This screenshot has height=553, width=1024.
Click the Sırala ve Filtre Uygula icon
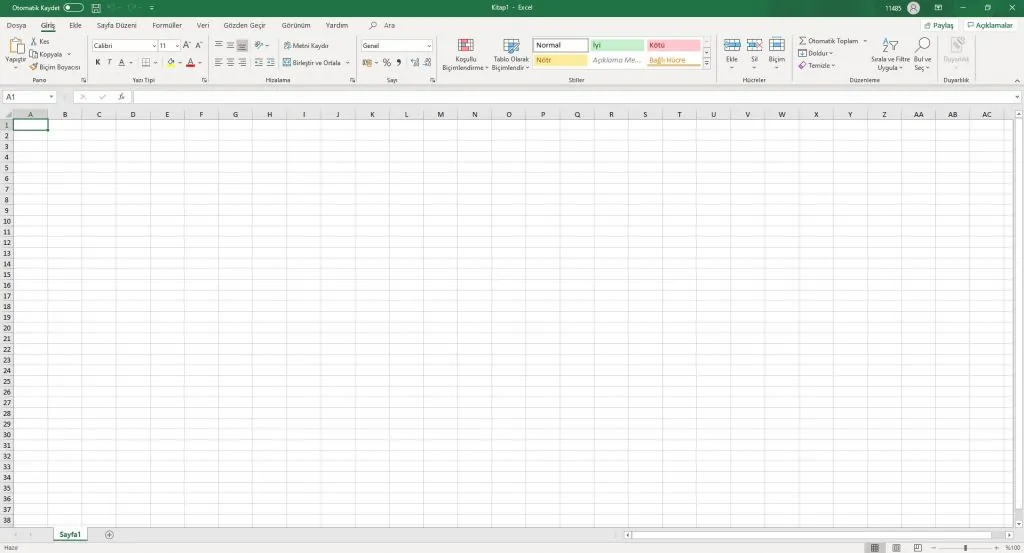click(890, 46)
